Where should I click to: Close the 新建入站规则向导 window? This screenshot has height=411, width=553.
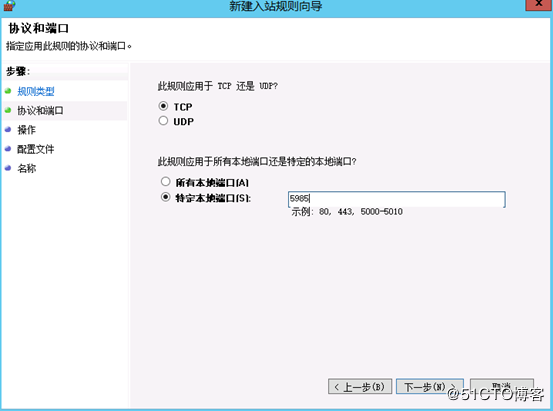click(538, 4)
